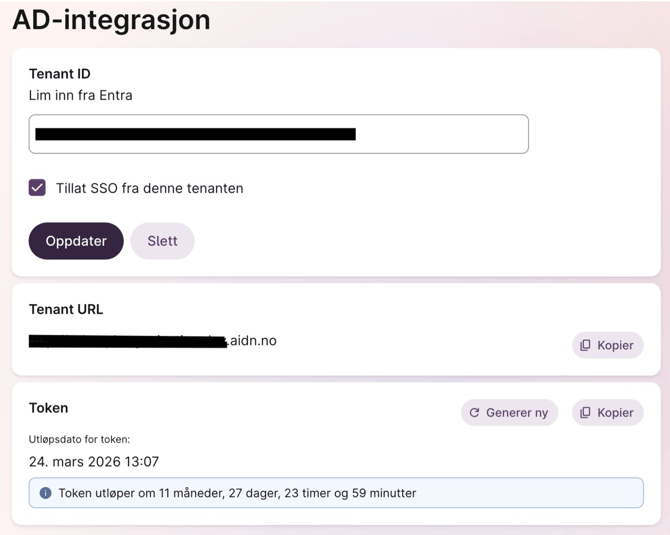
Task: Click the Tenant ID field label
Action: pyautogui.click(x=59, y=74)
